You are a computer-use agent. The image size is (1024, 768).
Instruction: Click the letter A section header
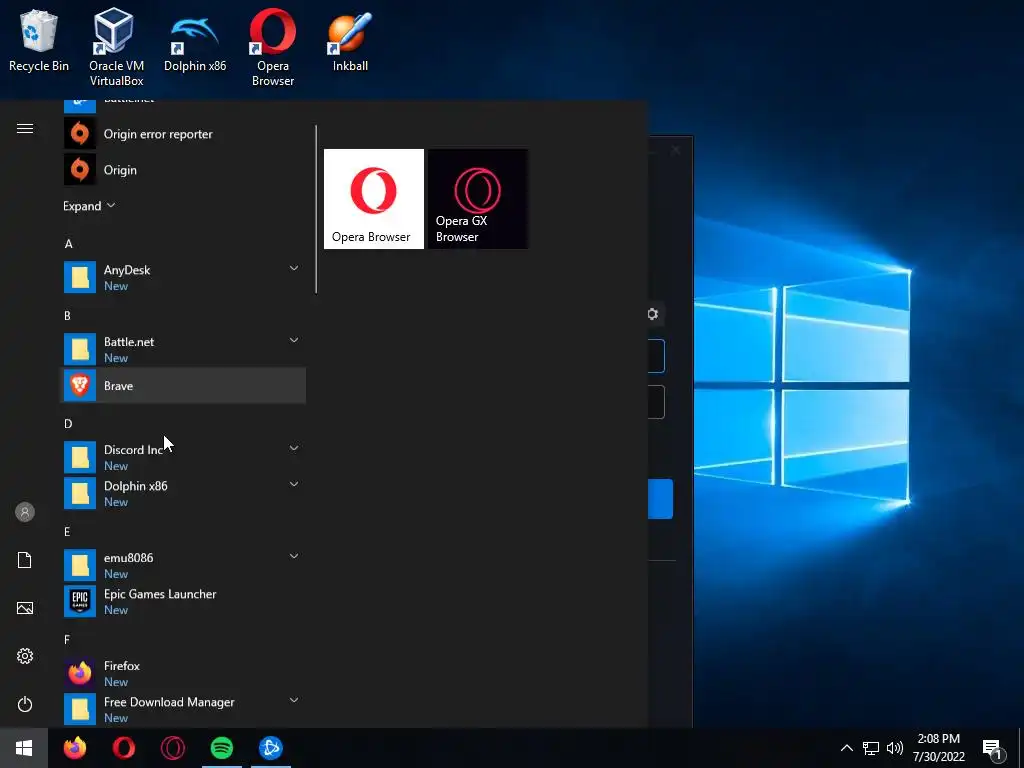[x=69, y=244]
